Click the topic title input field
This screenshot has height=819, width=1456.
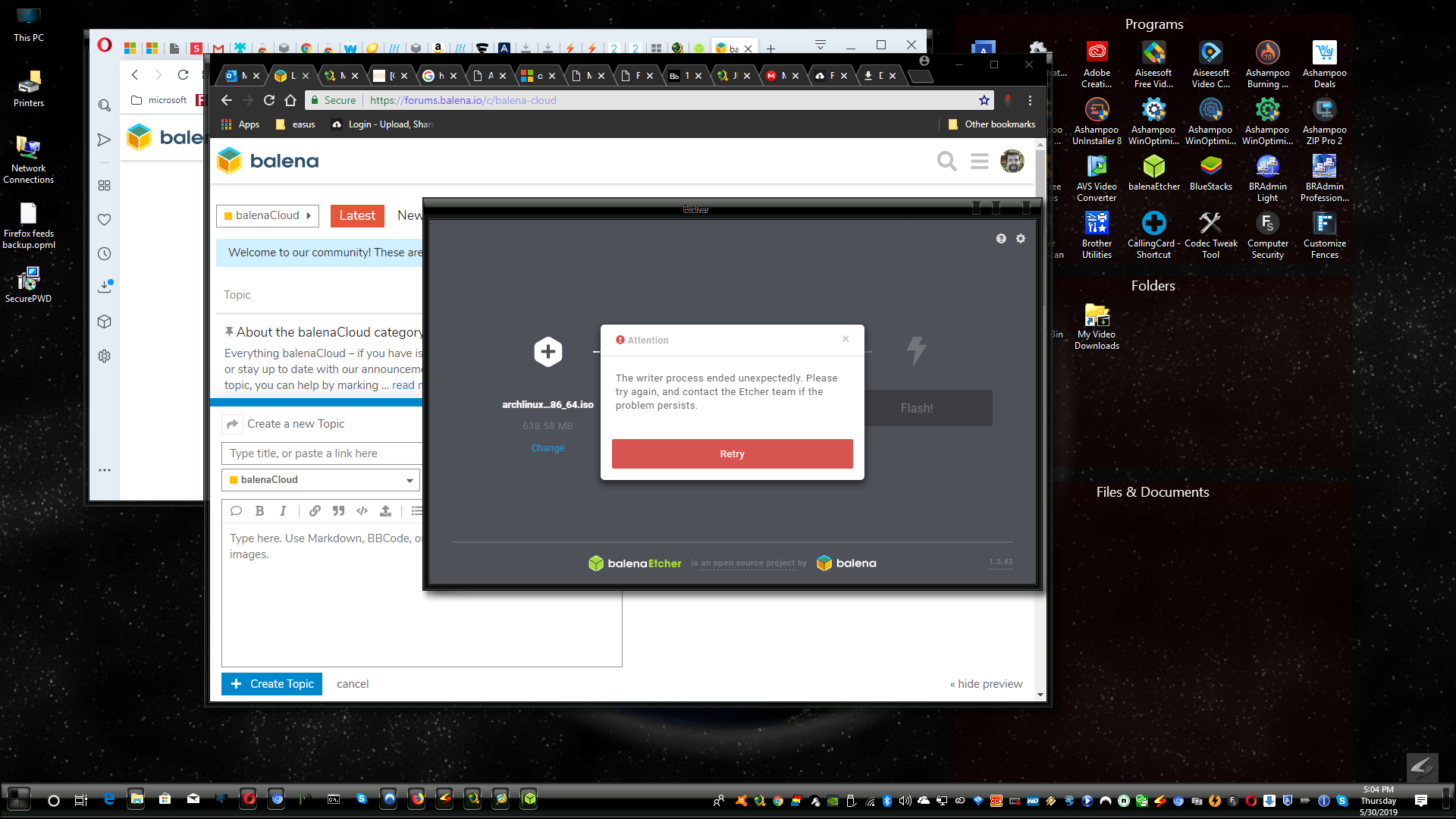tap(322, 453)
